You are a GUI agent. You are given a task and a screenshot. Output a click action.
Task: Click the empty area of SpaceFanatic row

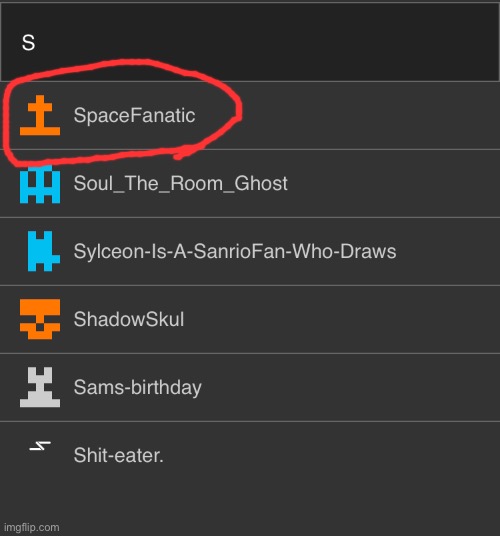pos(369,116)
